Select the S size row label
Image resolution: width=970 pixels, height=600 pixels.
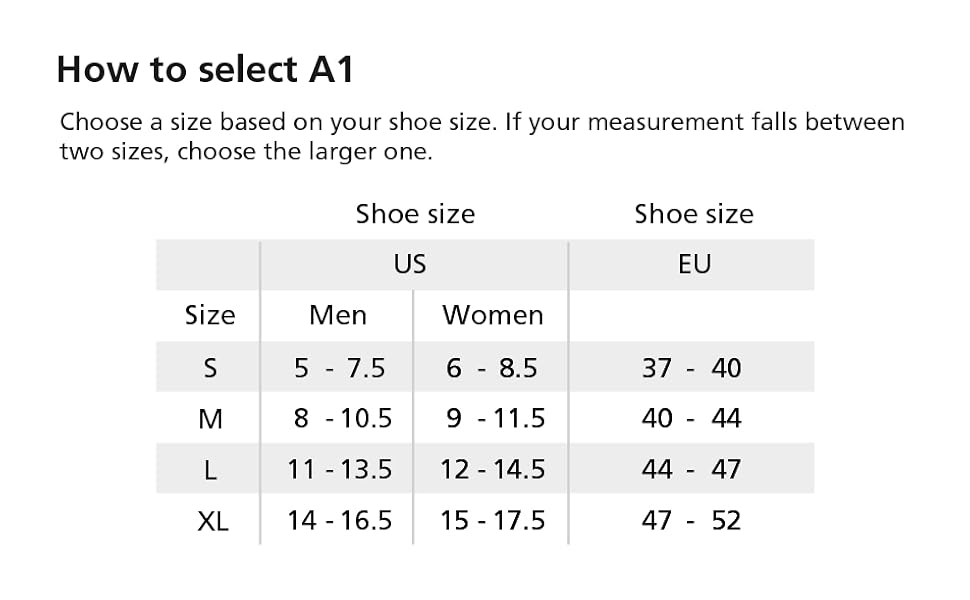tap(210, 368)
